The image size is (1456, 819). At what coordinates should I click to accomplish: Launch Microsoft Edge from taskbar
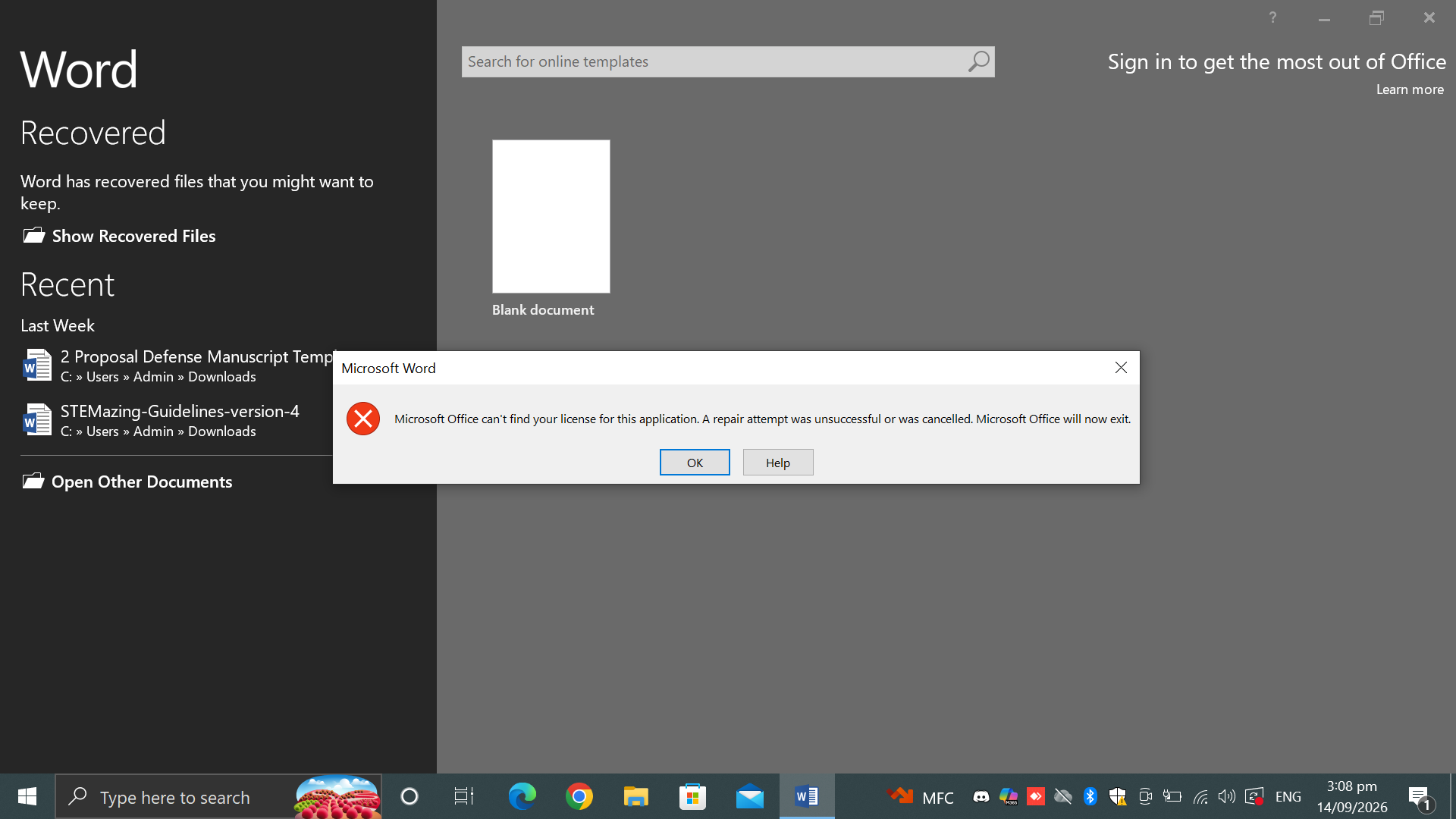tap(522, 796)
